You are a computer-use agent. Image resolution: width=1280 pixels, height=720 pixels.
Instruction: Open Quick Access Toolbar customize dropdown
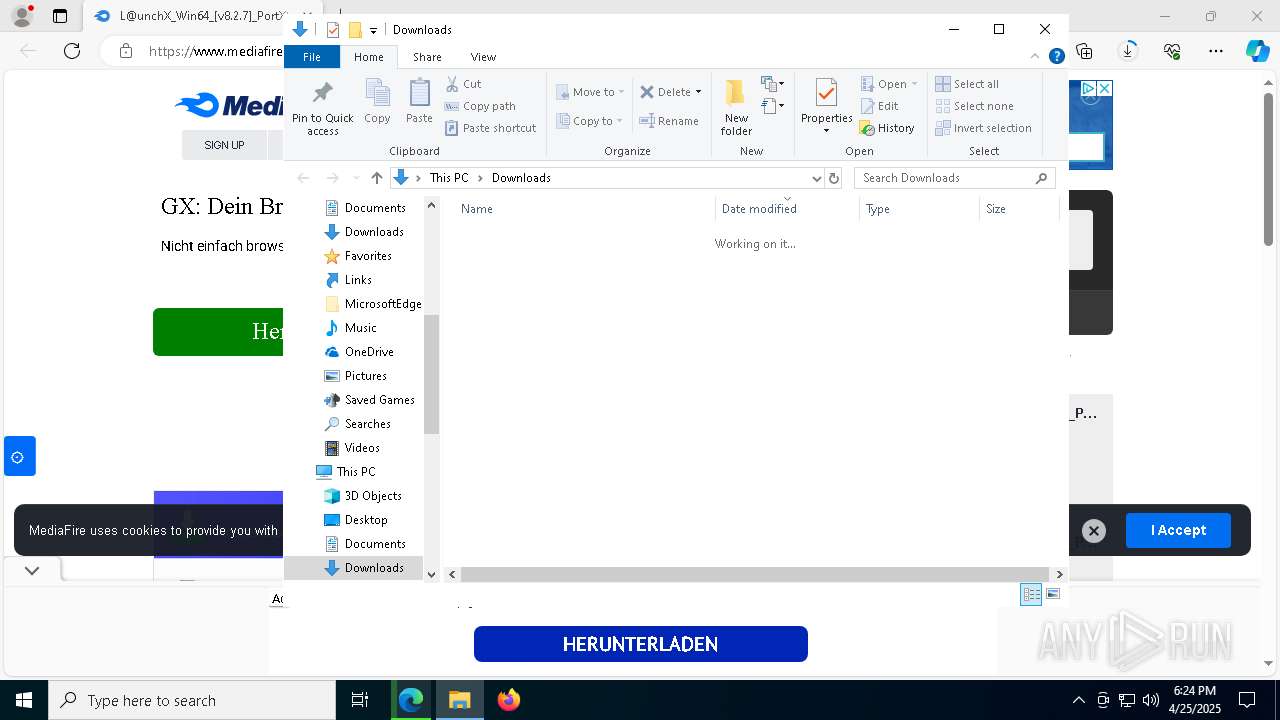pyautogui.click(x=373, y=30)
